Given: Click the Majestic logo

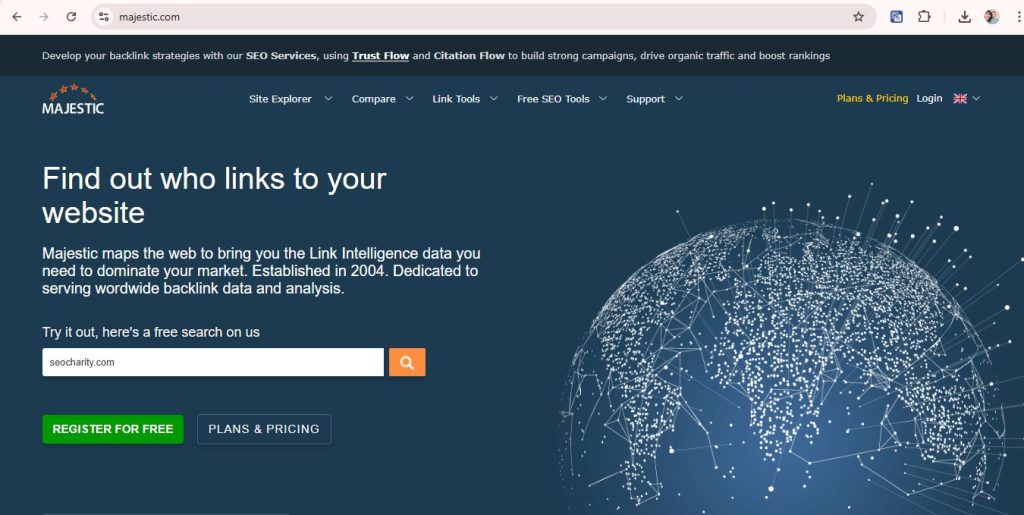Looking at the screenshot, I should 73,99.
